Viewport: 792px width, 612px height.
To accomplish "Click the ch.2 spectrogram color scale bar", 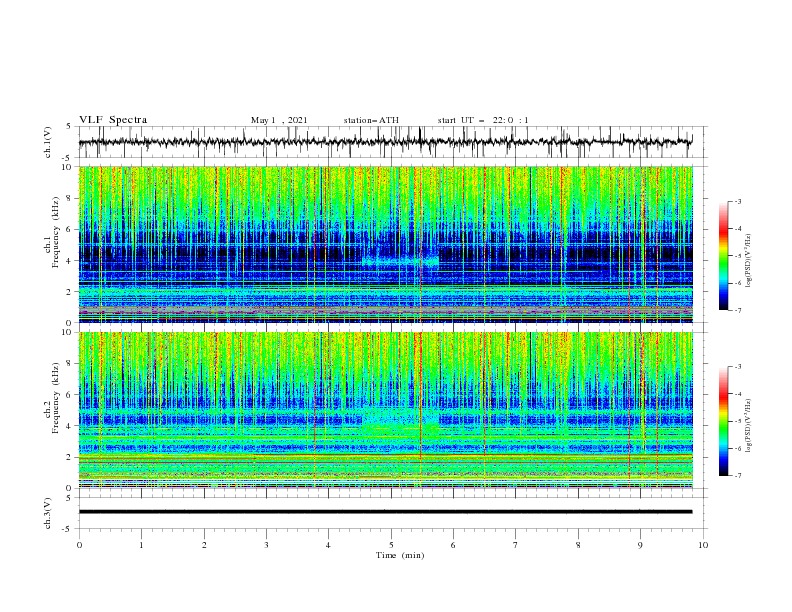I will click(x=723, y=421).
